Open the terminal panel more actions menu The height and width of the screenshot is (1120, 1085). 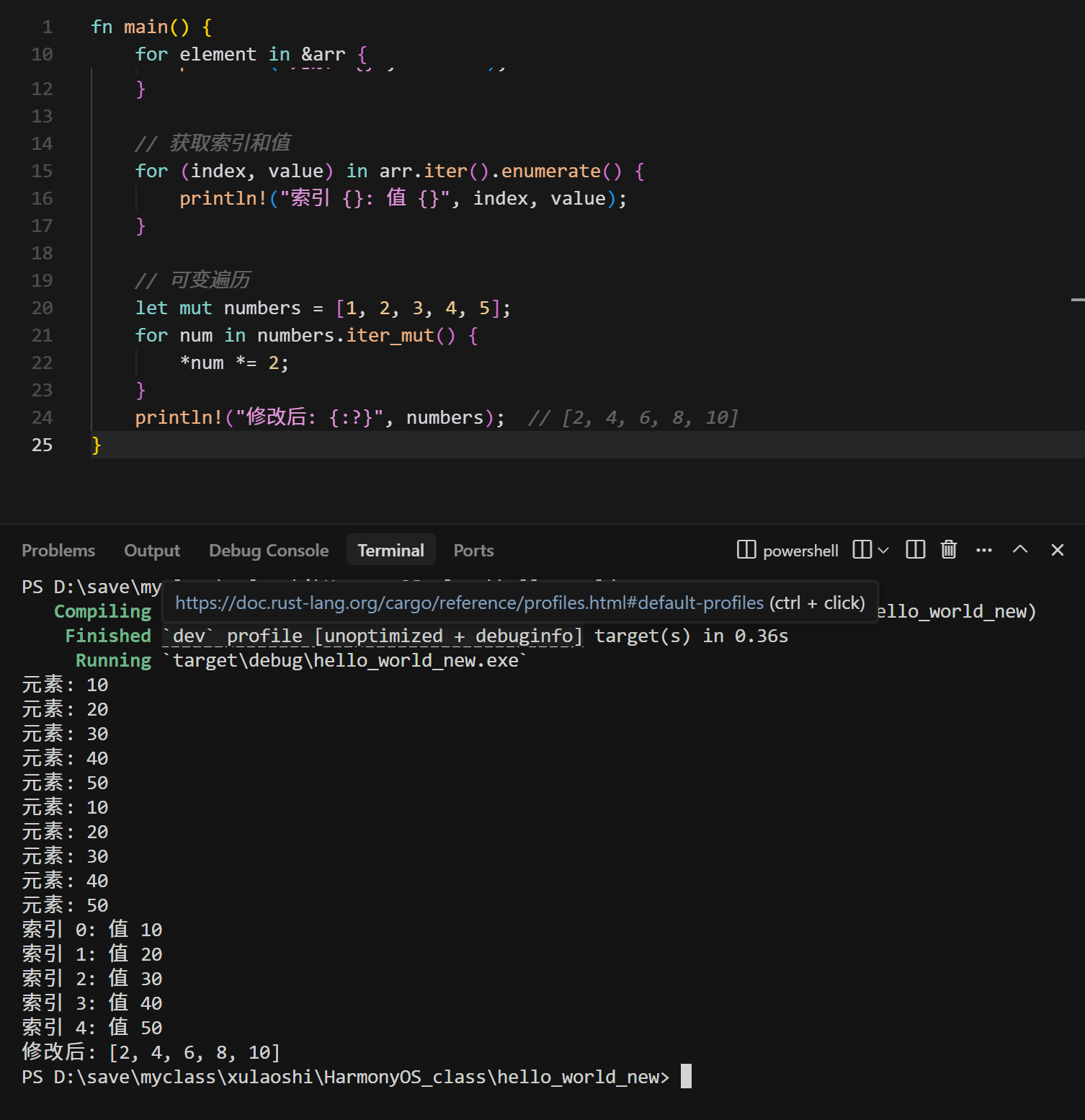point(984,550)
